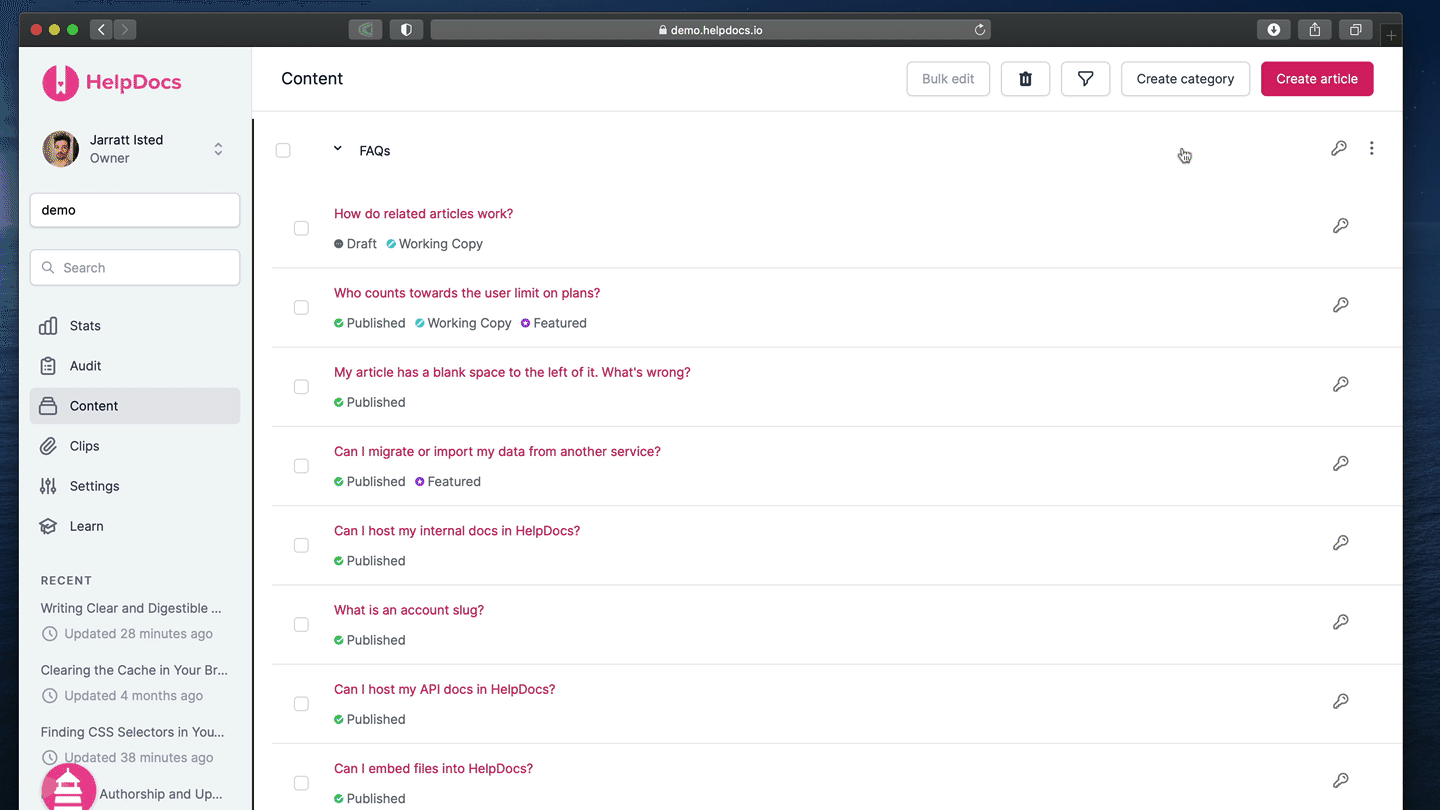Click key icon for related articles row

point(1341,226)
